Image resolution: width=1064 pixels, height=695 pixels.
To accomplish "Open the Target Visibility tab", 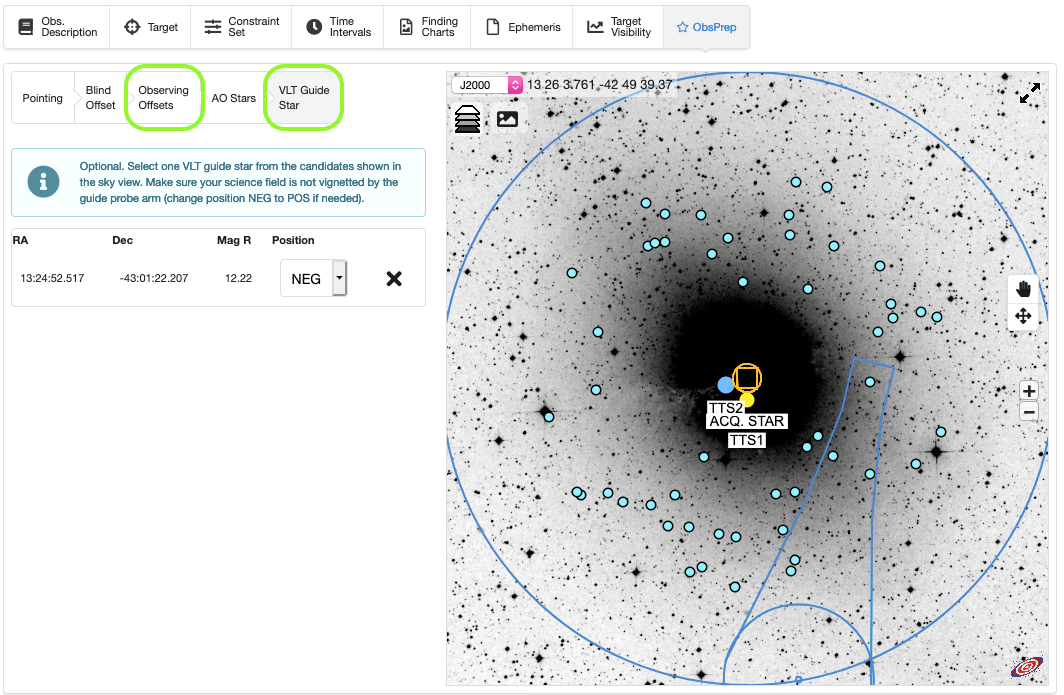I will click(x=618, y=27).
